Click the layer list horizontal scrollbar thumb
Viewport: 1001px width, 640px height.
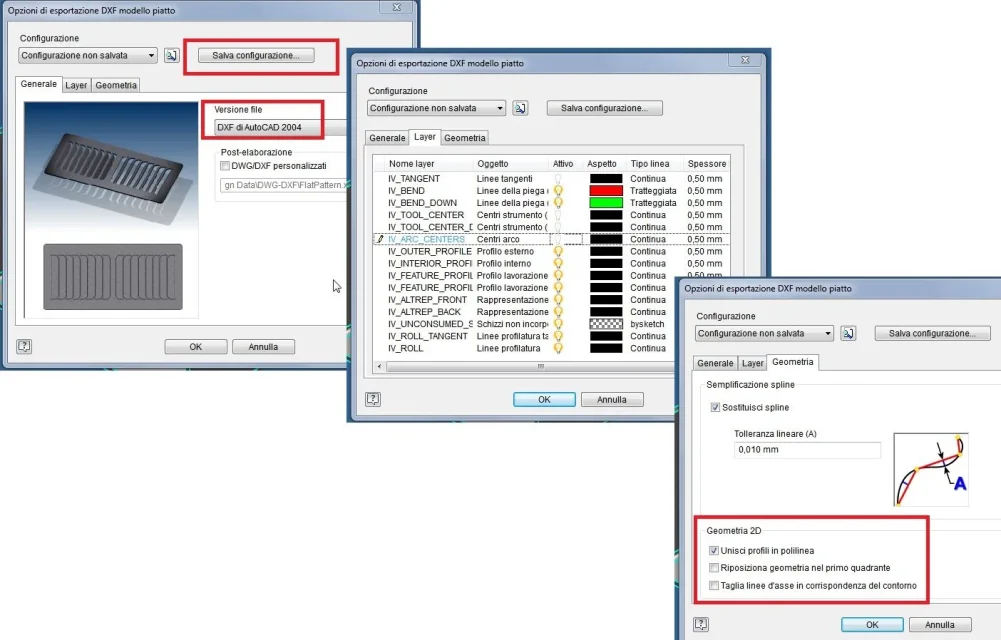tap(540, 366)
